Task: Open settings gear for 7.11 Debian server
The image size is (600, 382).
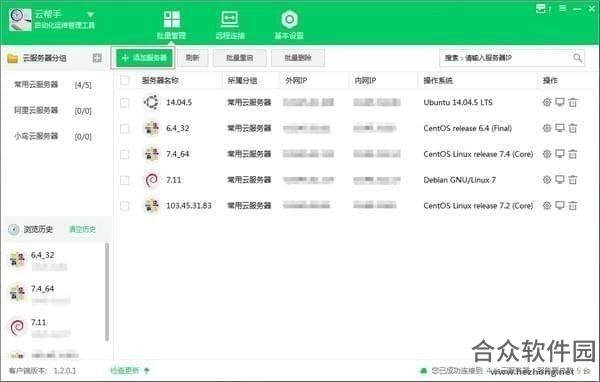Action: [547, 180]
